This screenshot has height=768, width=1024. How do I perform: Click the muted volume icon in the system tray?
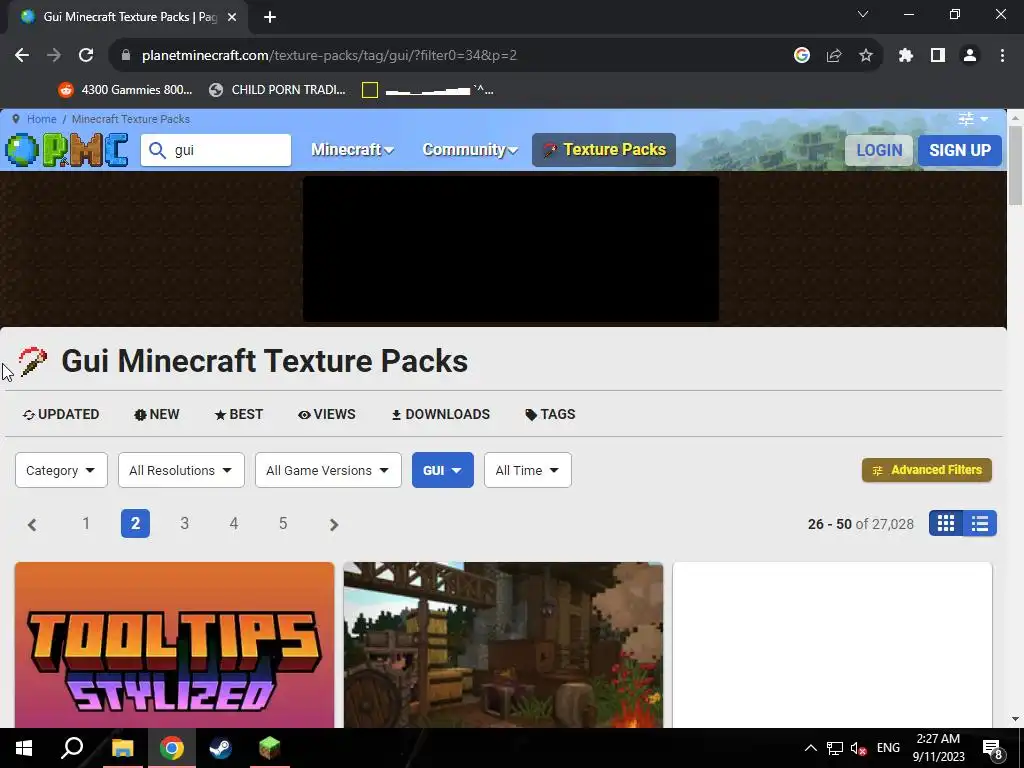(858, 748)
